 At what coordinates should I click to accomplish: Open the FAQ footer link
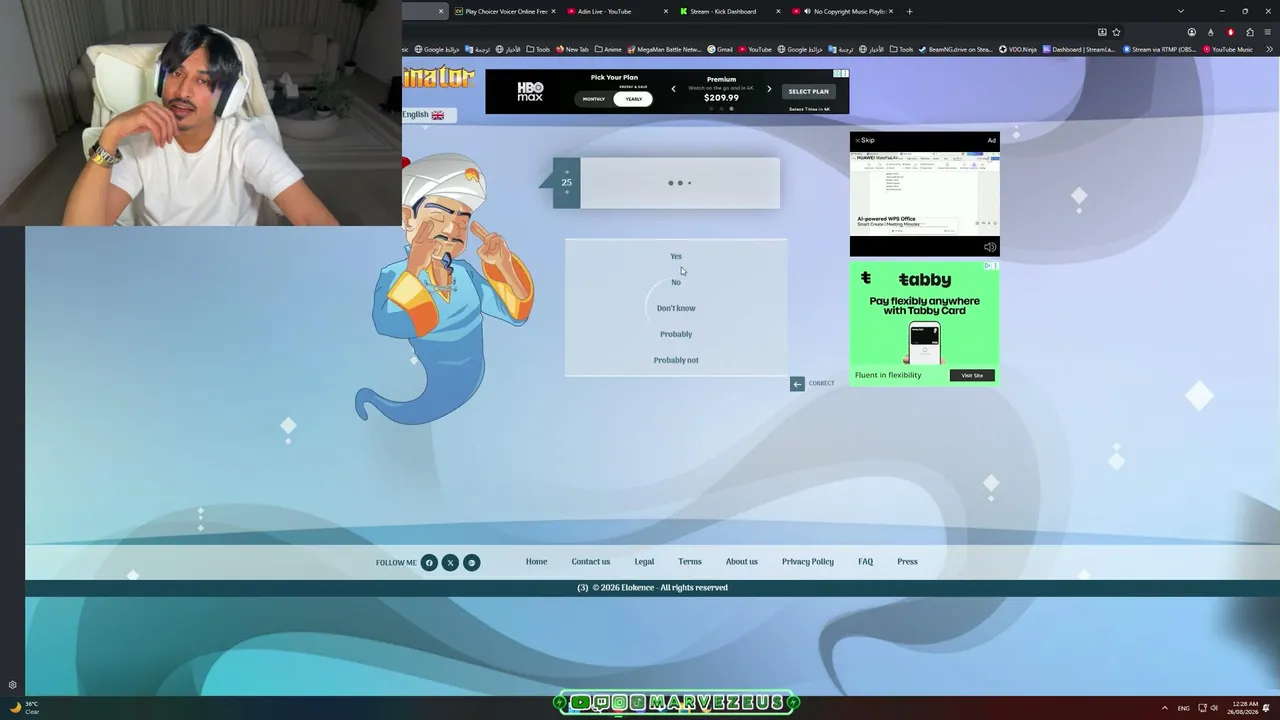[x=866, y=562]
